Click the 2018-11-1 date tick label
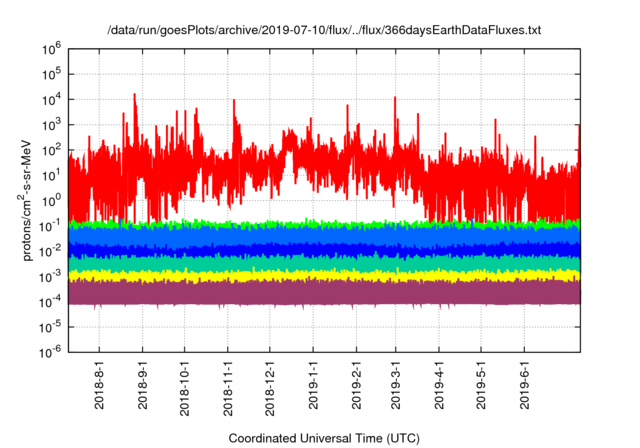The image size is (640, 448). coord(228,388)
